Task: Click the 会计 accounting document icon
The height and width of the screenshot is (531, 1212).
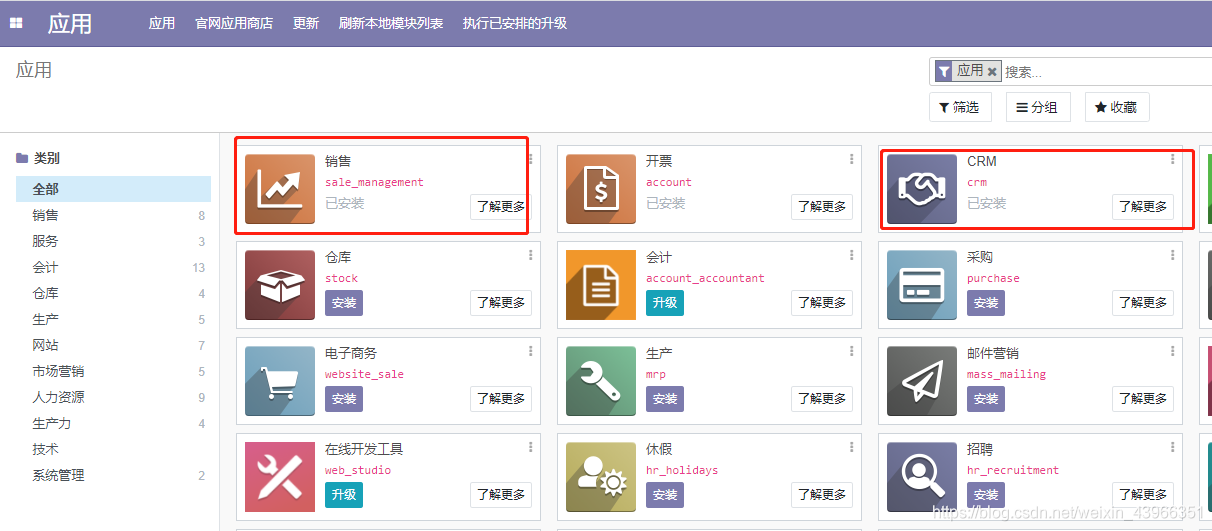Action: [601, 284]
